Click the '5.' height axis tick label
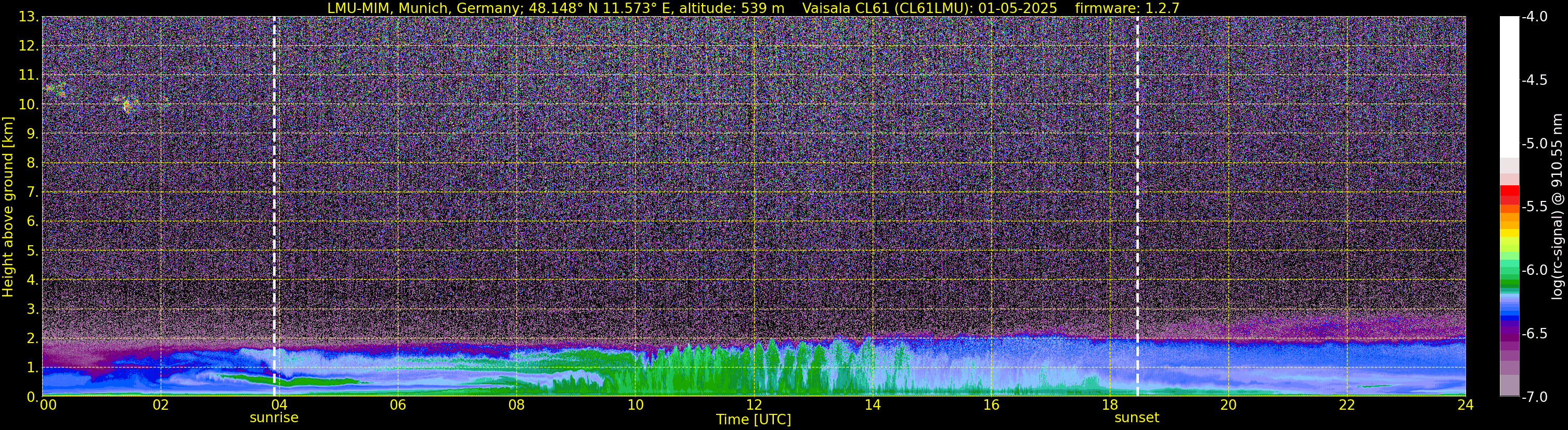Screen dimensions: 1568x430 tap(33, 250)
